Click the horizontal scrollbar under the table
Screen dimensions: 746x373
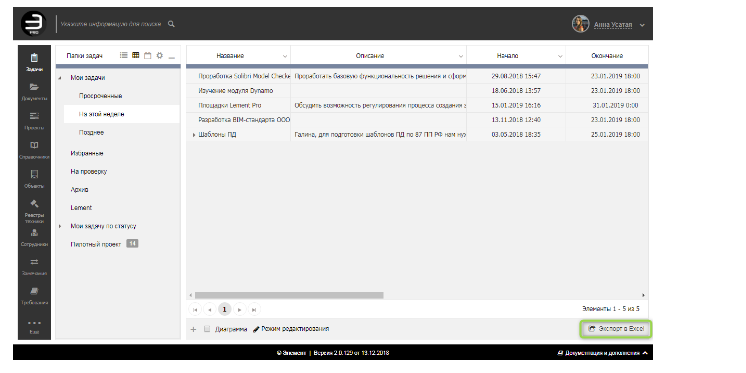click(x=289, y=295)
